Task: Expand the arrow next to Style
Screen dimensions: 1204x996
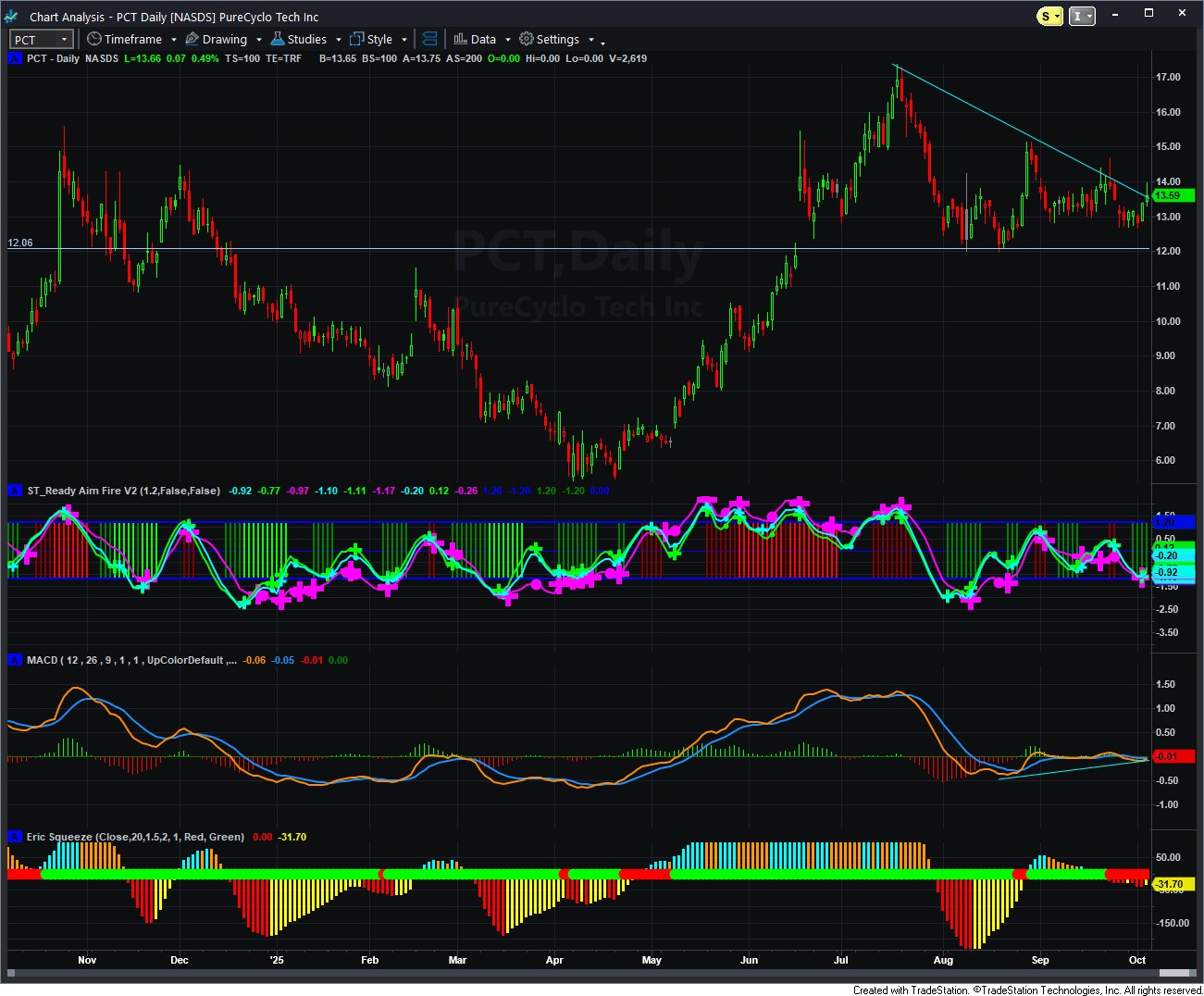Action: pos(404,40)
